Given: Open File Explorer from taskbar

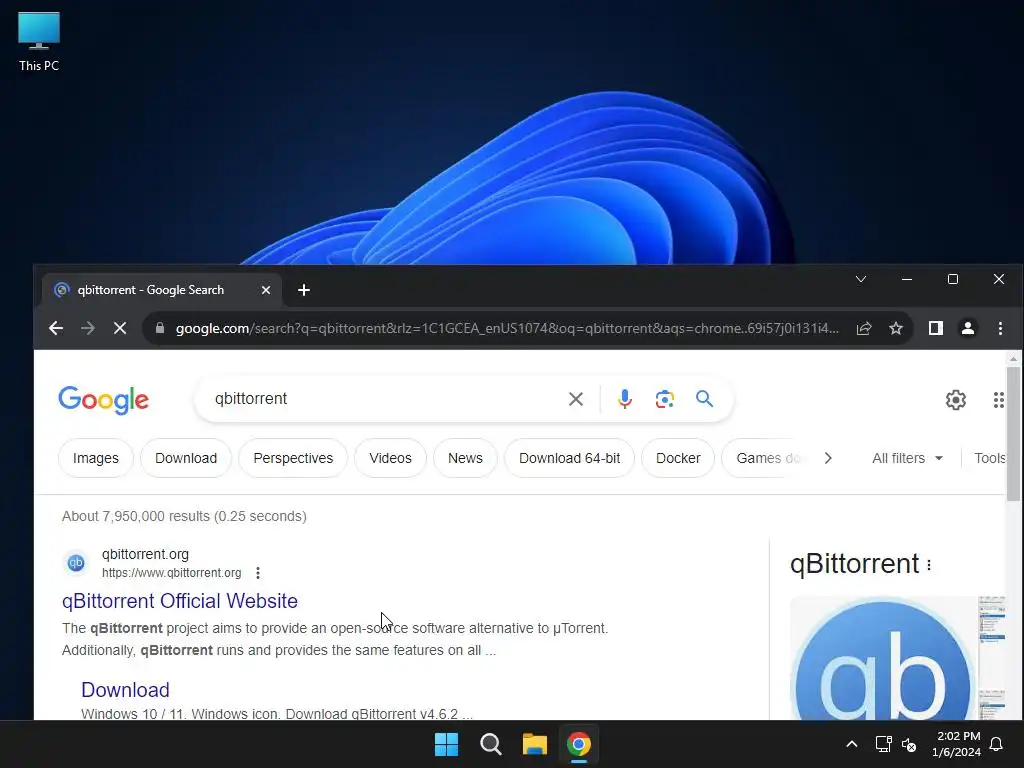Looking at the screenshot, I should tap(534, 744).
